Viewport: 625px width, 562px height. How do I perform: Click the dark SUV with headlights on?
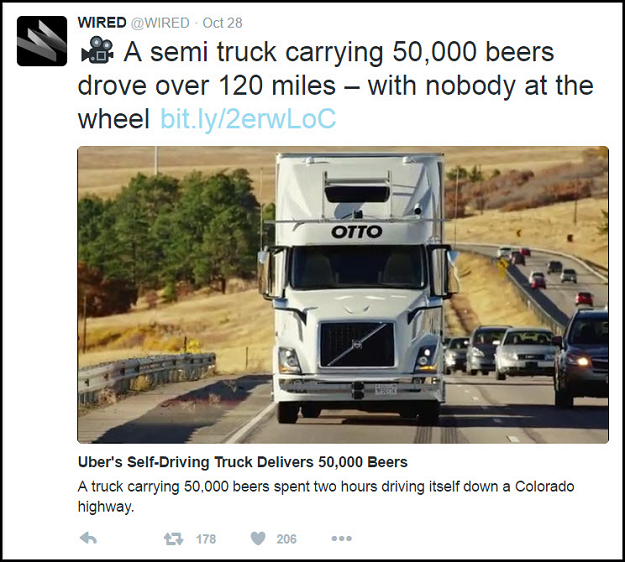point(583,355)
